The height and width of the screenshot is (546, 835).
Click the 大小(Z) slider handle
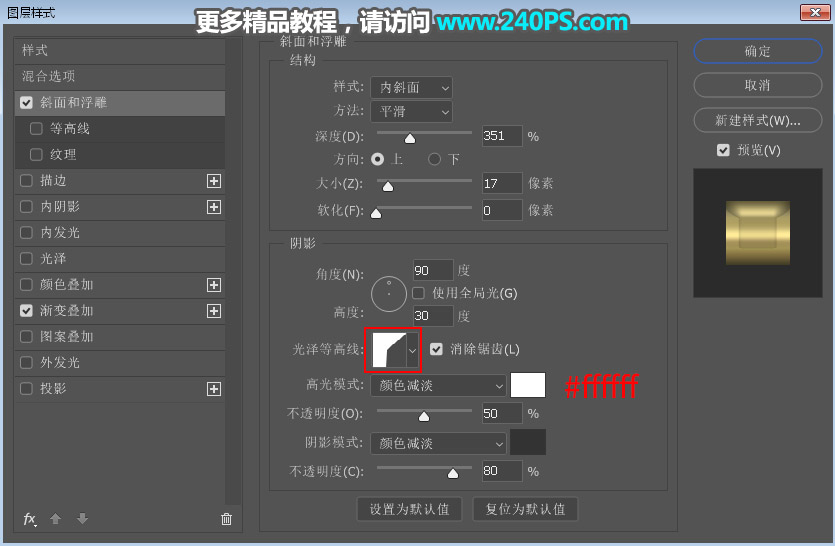388,186
